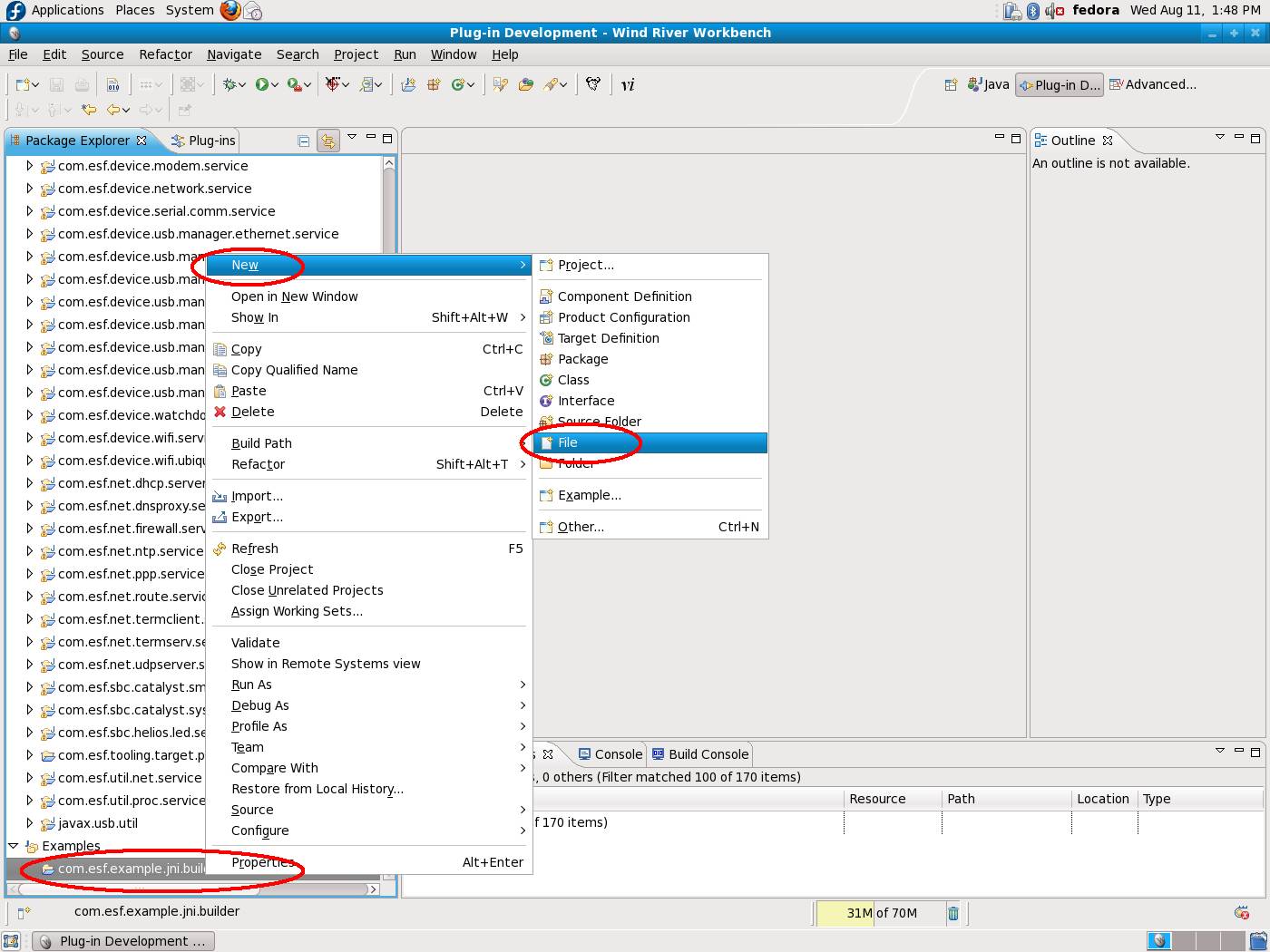Viewport: 1270px width, 952px height.
Task: Run the garbage collector trash icon
Action: click(x=953, y=913)
